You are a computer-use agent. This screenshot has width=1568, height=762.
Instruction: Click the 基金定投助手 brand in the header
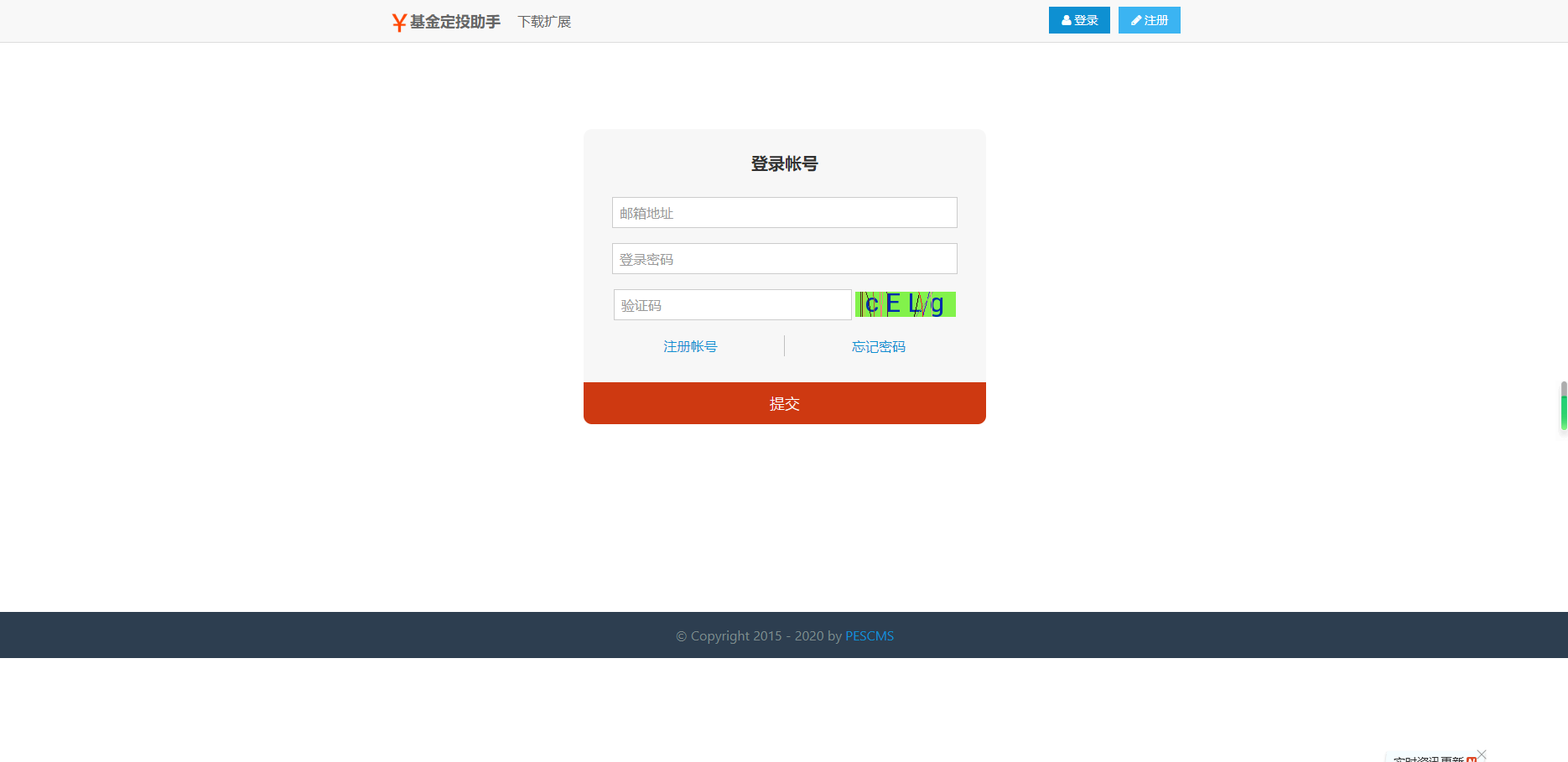(x=454, y=21)
